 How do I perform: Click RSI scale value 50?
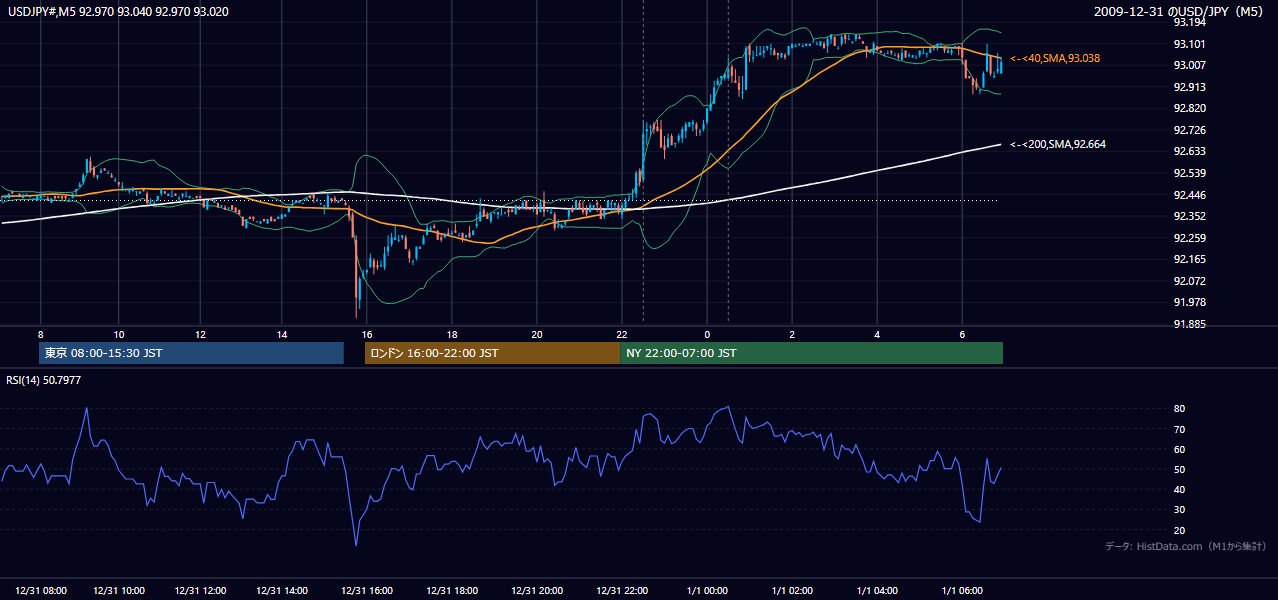point(1179,469)
